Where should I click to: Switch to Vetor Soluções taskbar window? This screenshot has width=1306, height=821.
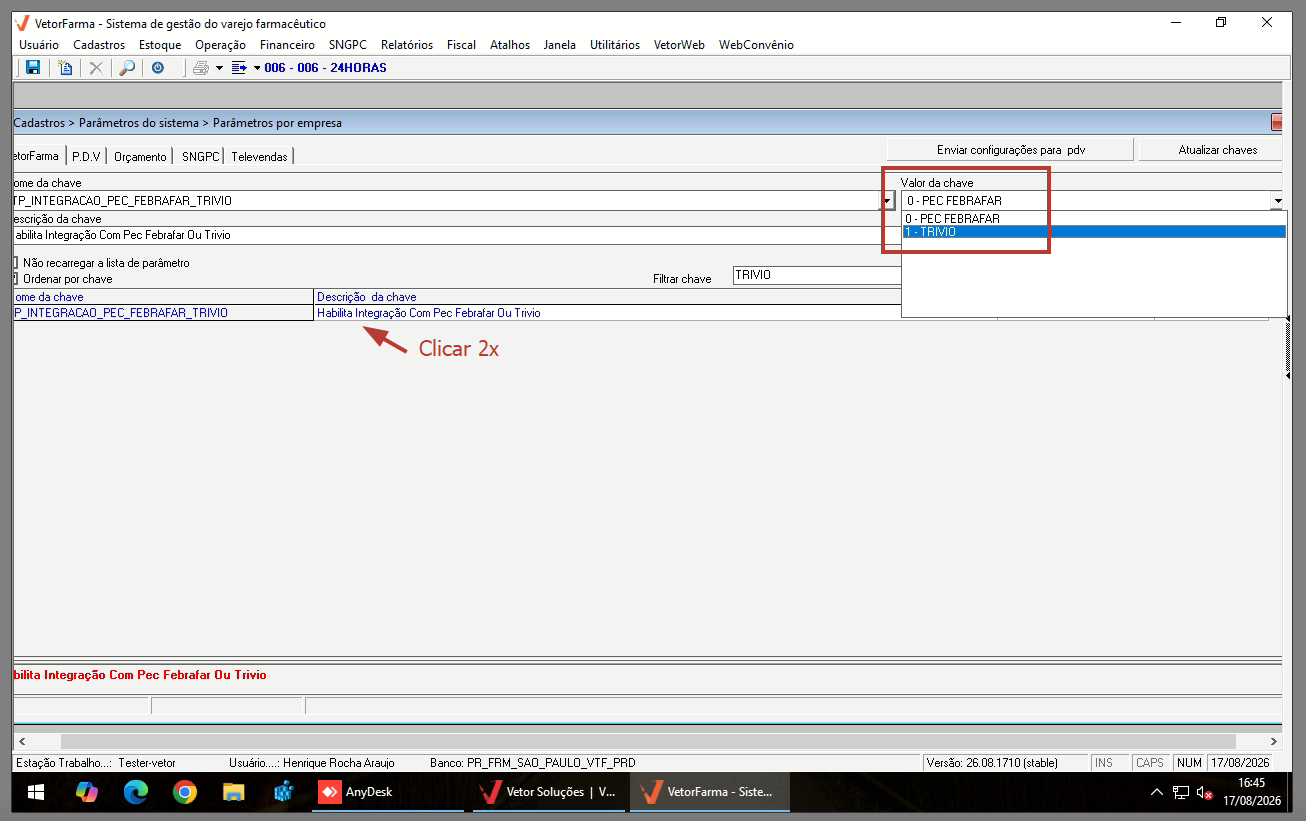[549, 792]
